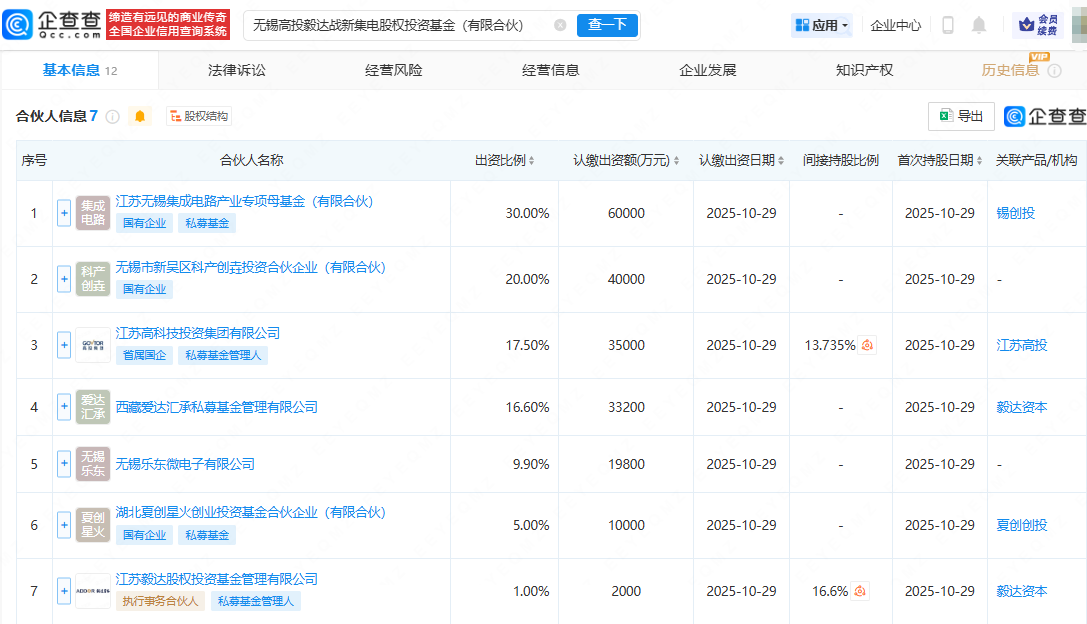Sort by 出资比例 column

tap(505, 160)
